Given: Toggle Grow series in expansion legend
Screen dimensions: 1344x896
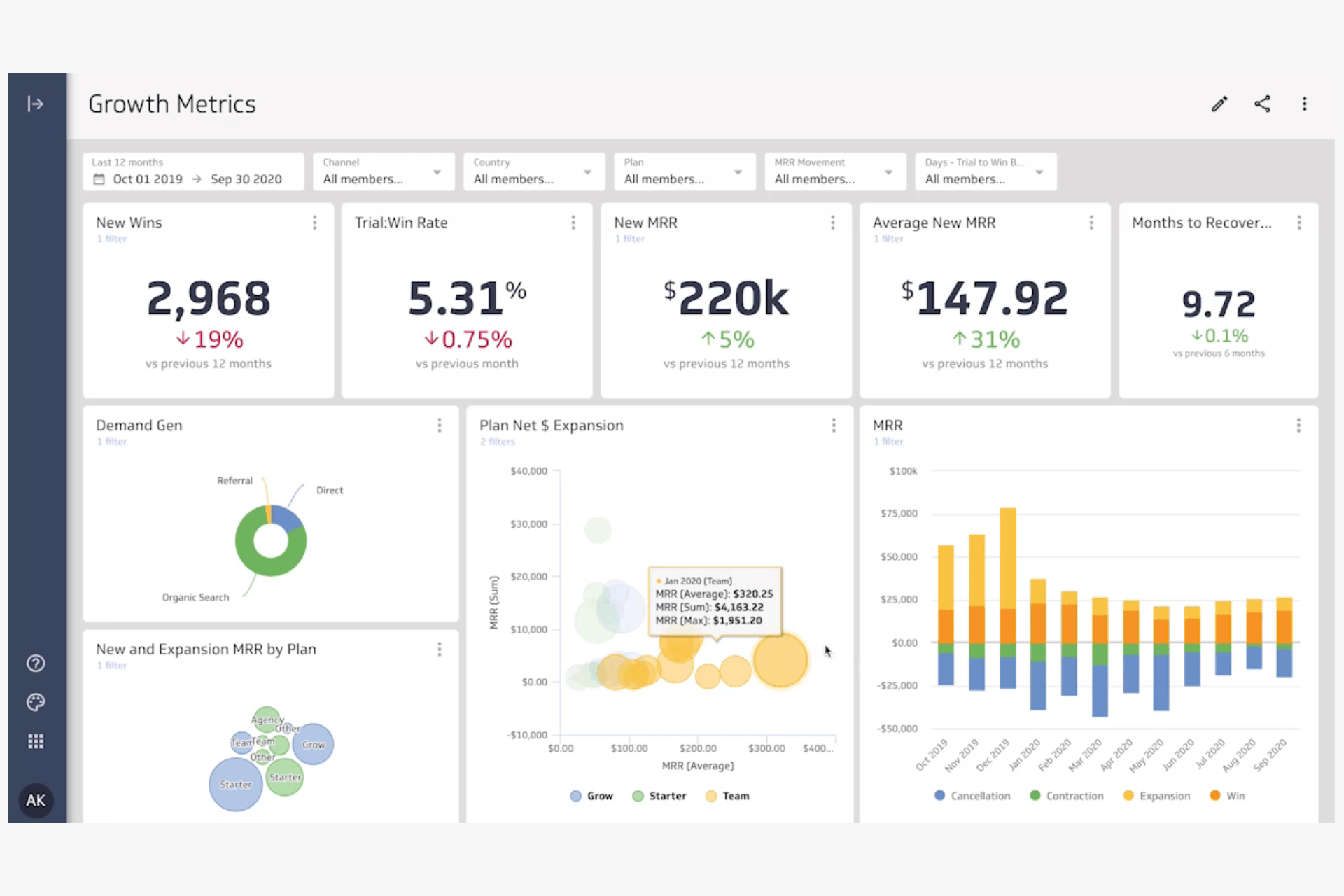Looking at the screenshot, I should click(x=591, y=796).
